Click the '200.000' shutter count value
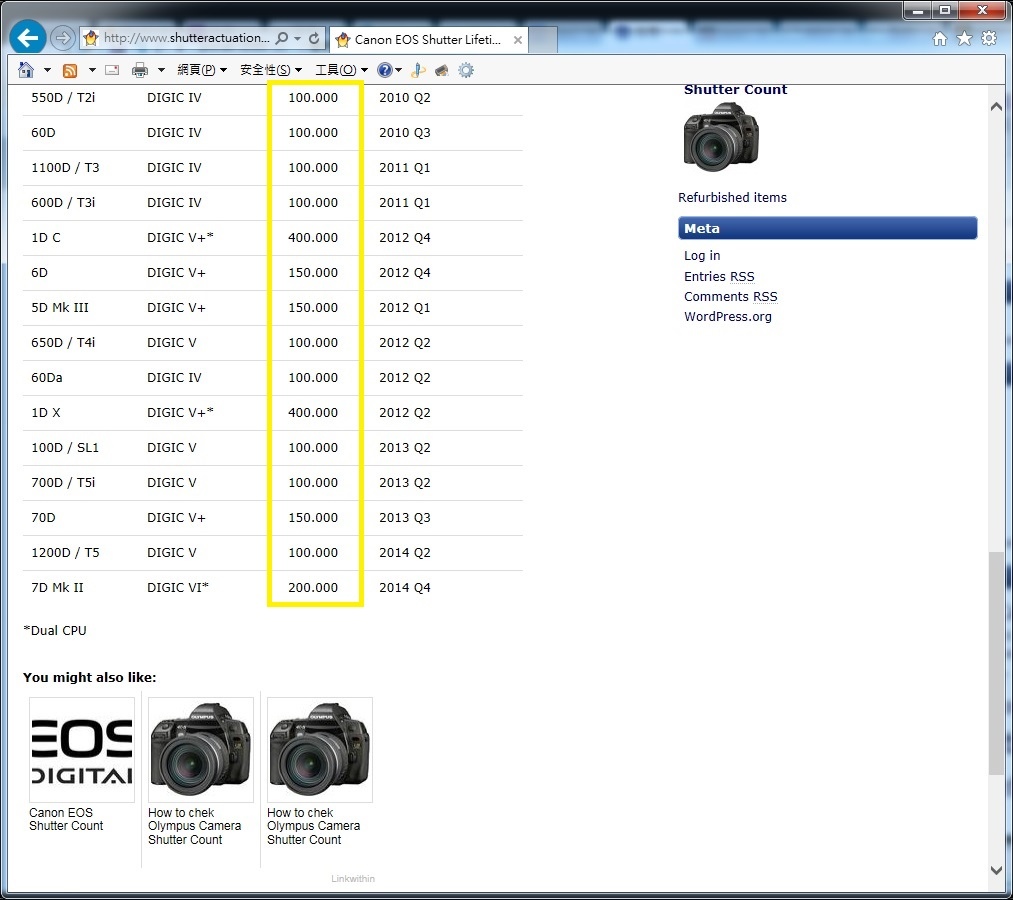Image resolution: width=1013 pixels, height=900 pixels. 313,587
